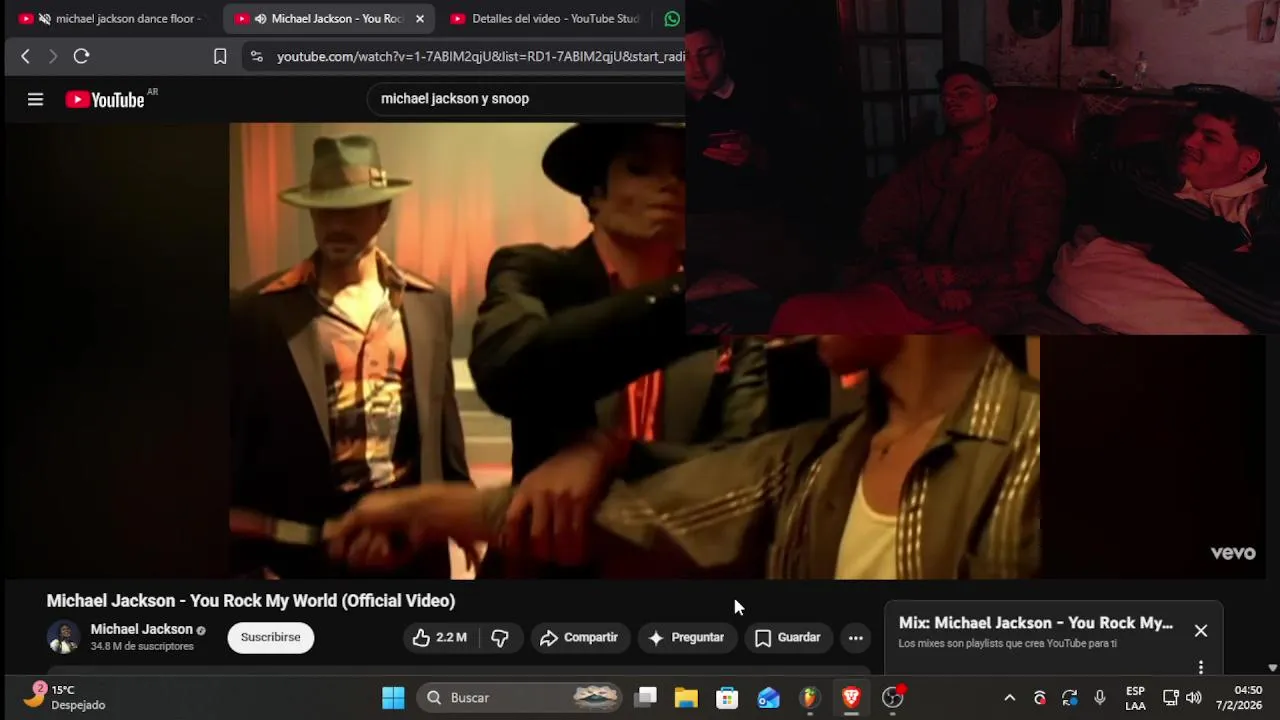Click the tray sync arrows icon
The width and height of the screenshot is (1280, 720).
pos(1070,697)
